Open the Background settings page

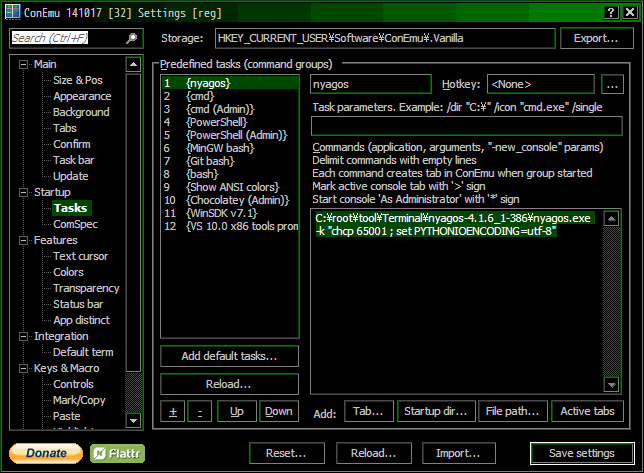[81, 112]
